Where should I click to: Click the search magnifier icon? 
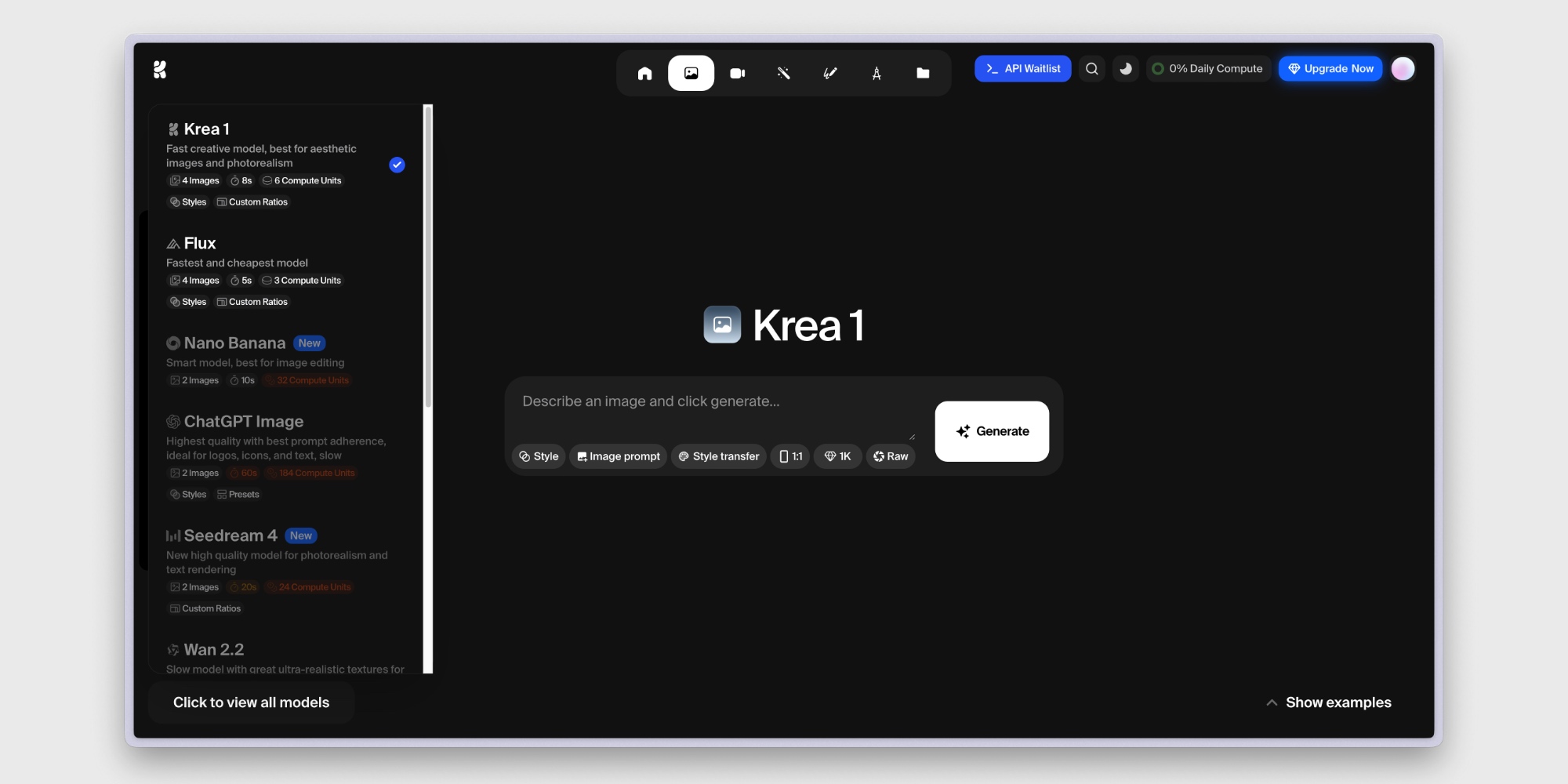tap(1091, 68)
